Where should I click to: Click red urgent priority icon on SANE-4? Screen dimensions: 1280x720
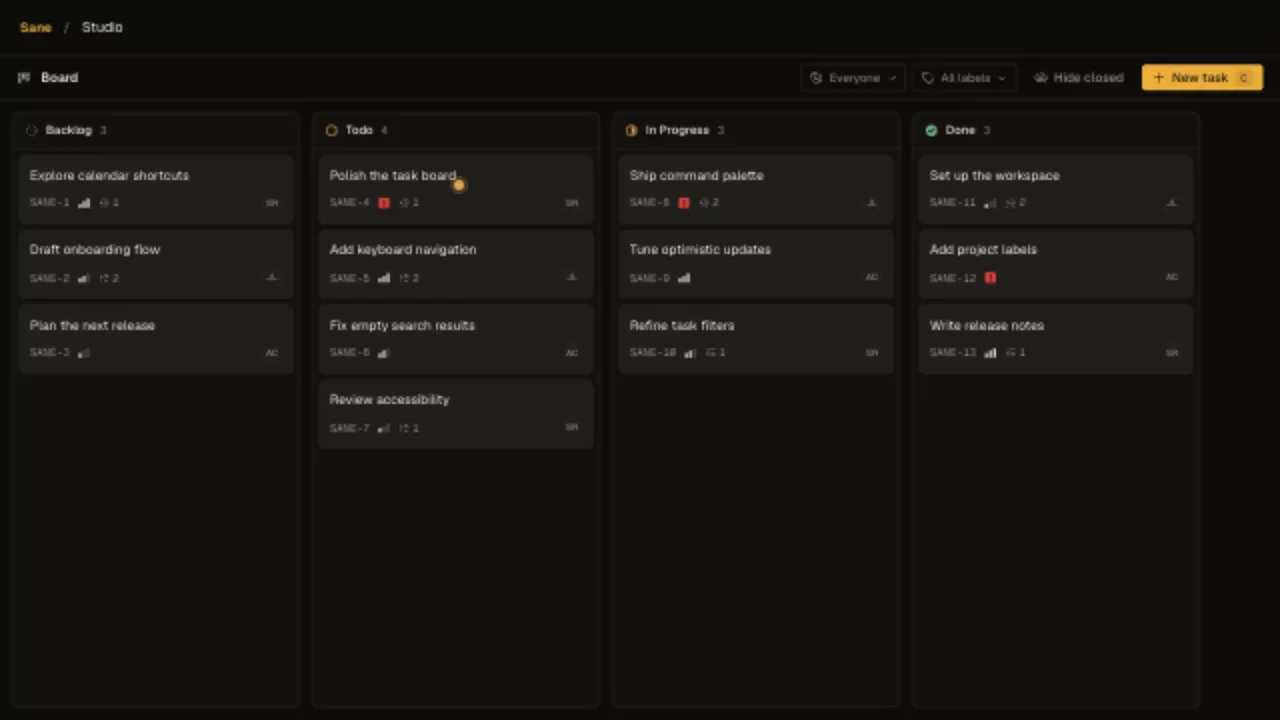coord(383,203)
